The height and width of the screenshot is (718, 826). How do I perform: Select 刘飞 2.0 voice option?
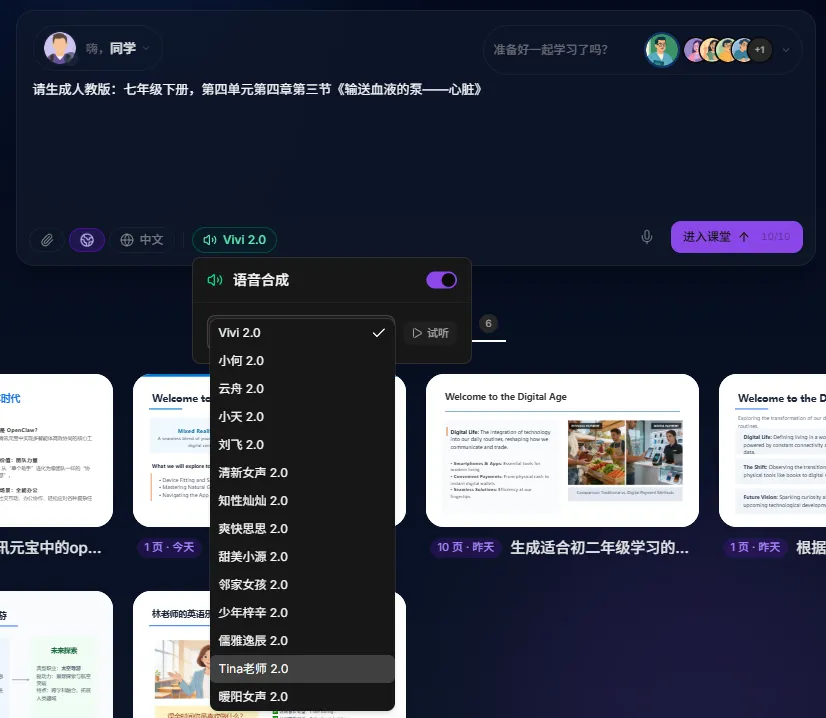click(x=302, y=445)
